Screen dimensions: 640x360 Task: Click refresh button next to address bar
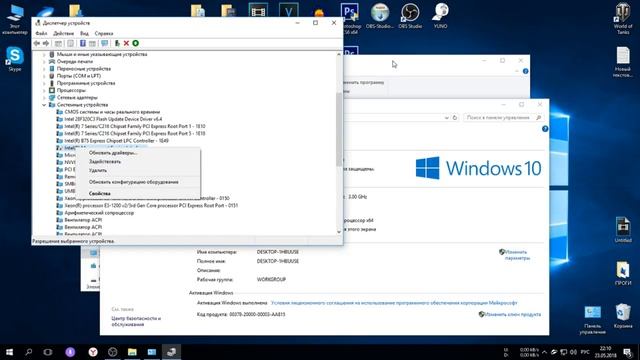(455, 118)
